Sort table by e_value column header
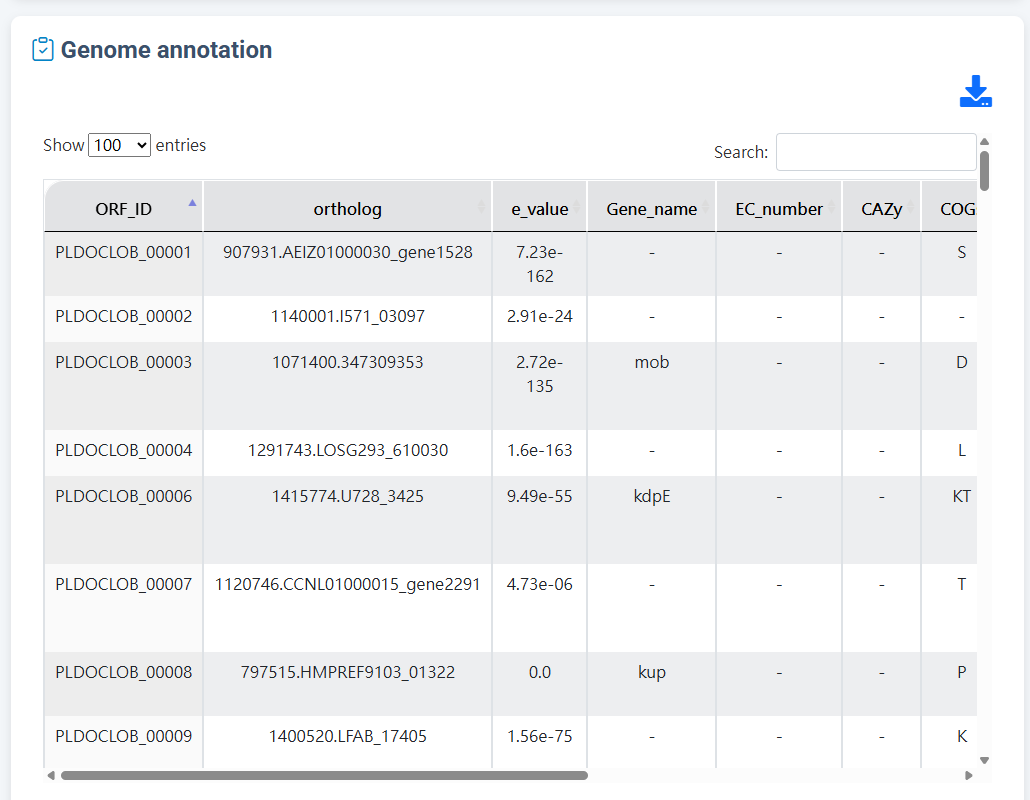 (539, 209)
